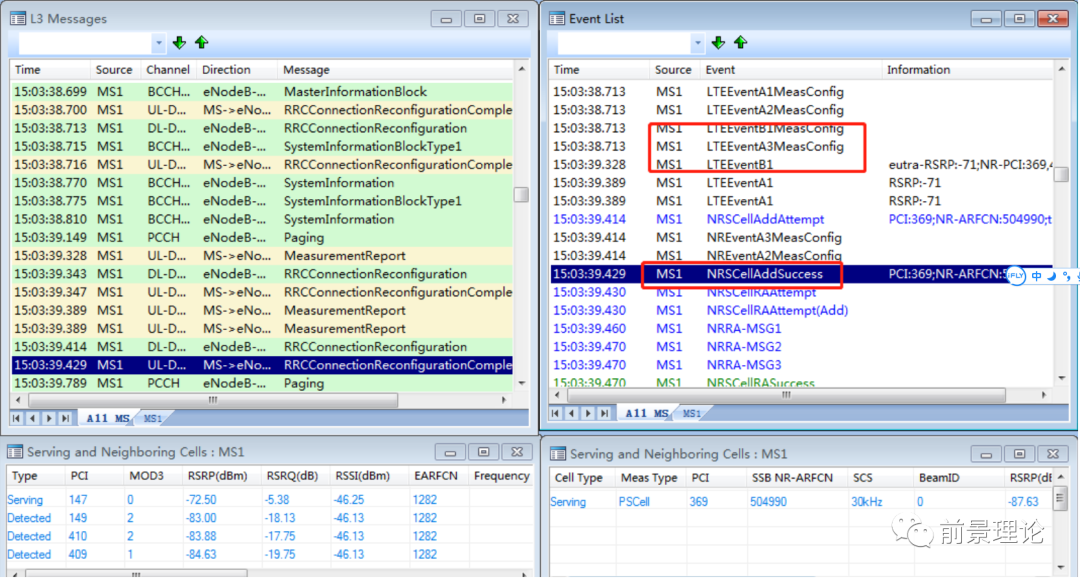
Task: Select the LTEEventA2MeasConfig event
Action: [x=801, y=109]
